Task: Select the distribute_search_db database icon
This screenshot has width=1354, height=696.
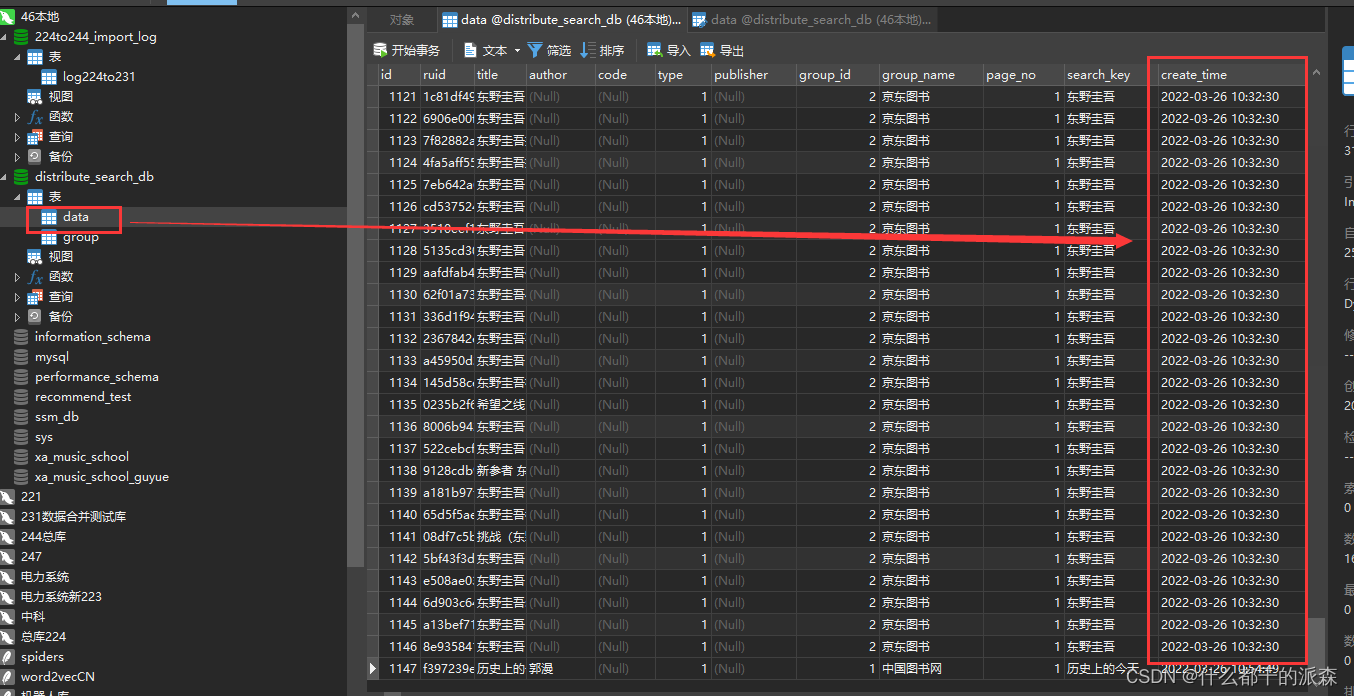Action: (x=21, y=176)
